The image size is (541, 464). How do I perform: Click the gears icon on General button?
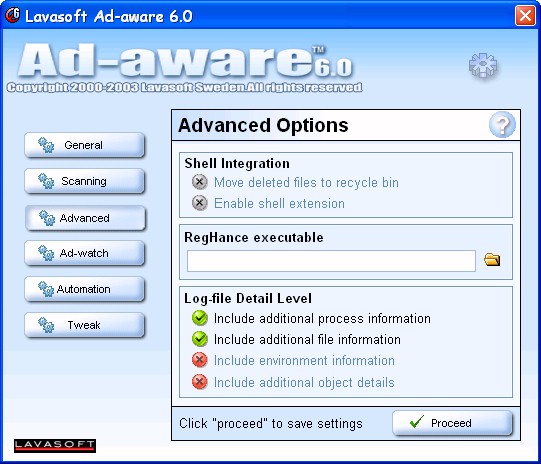point(46,145)
